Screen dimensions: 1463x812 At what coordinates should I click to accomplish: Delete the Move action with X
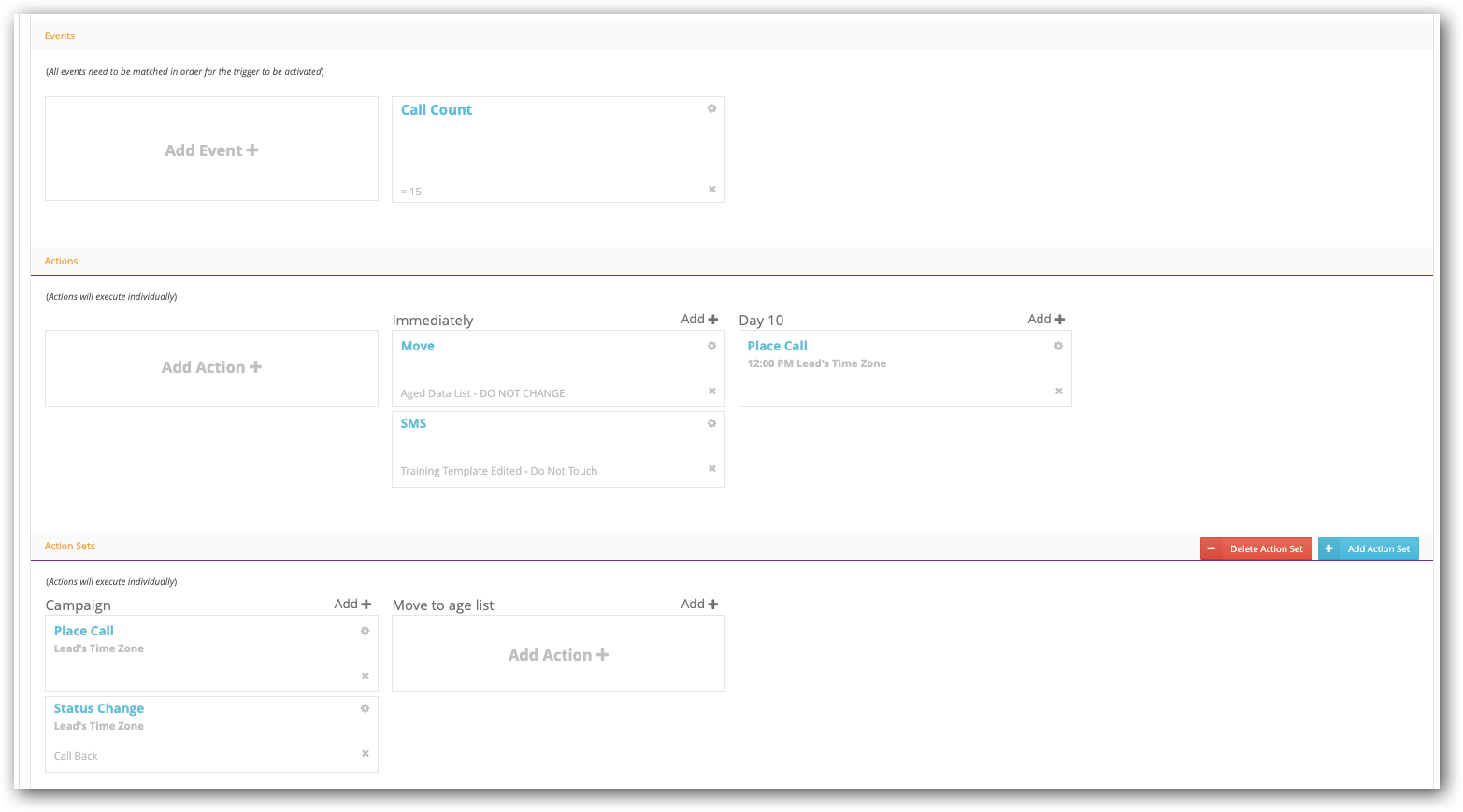pyautogui.click(x=711, y=392)
